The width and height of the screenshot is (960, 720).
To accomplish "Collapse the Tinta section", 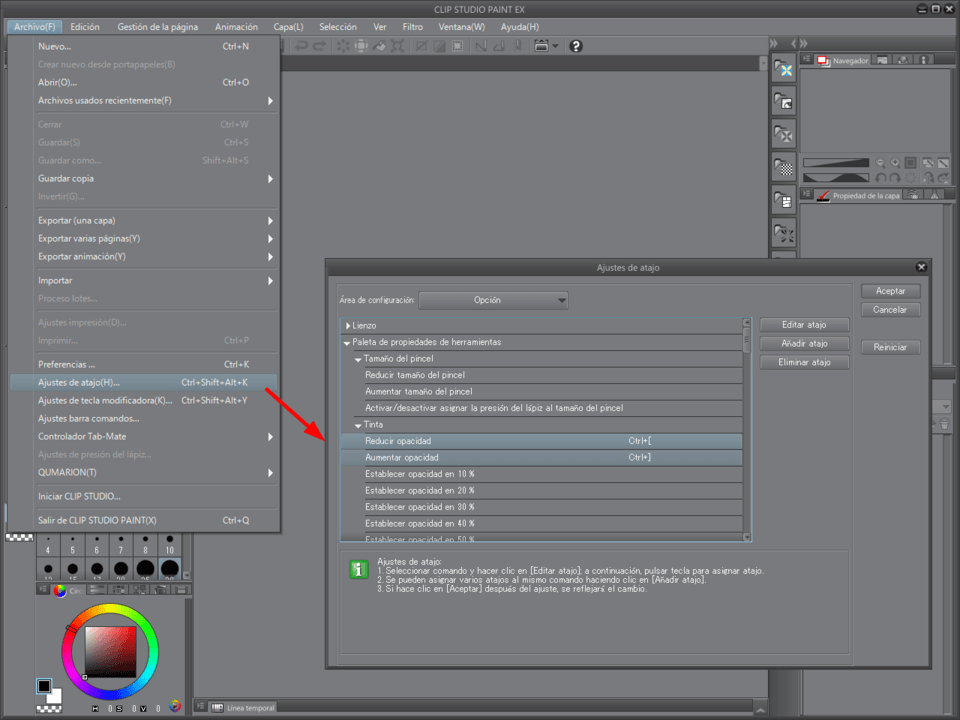I will (x=358, y=425).
